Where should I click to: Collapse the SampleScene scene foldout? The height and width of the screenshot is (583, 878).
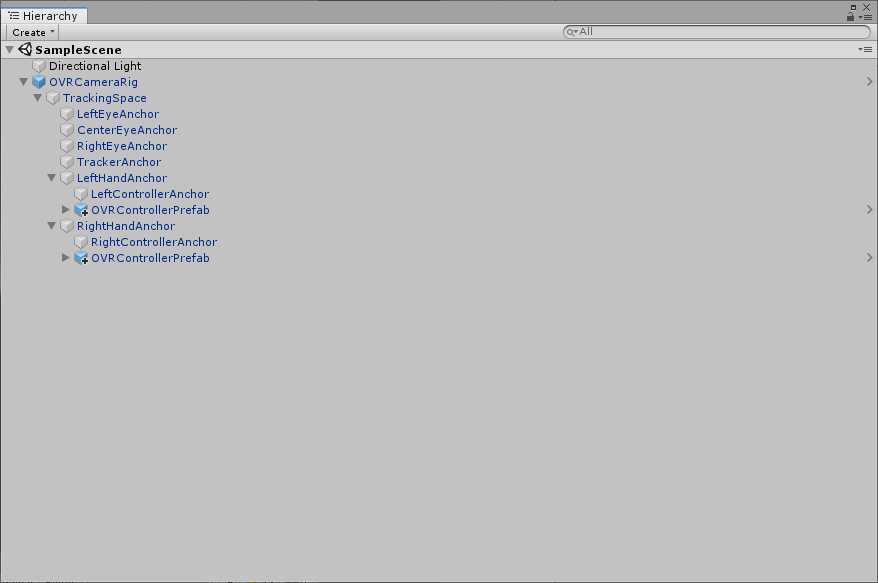click(10, 50)
